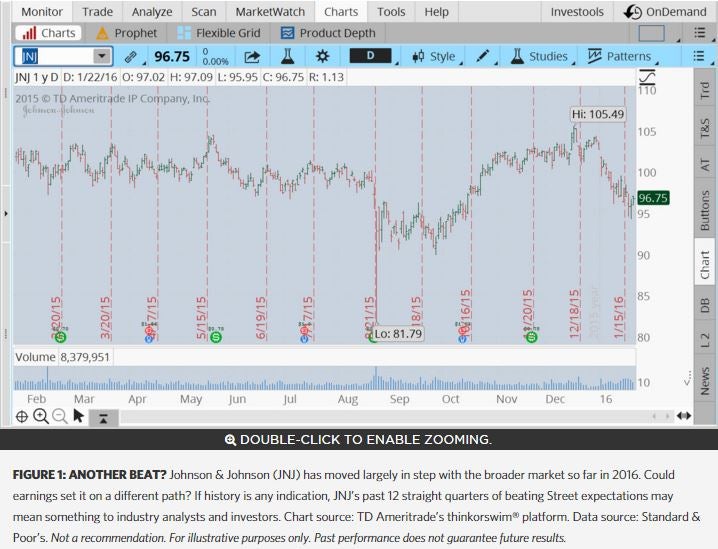Open the Monitor tab

point(42,11)
